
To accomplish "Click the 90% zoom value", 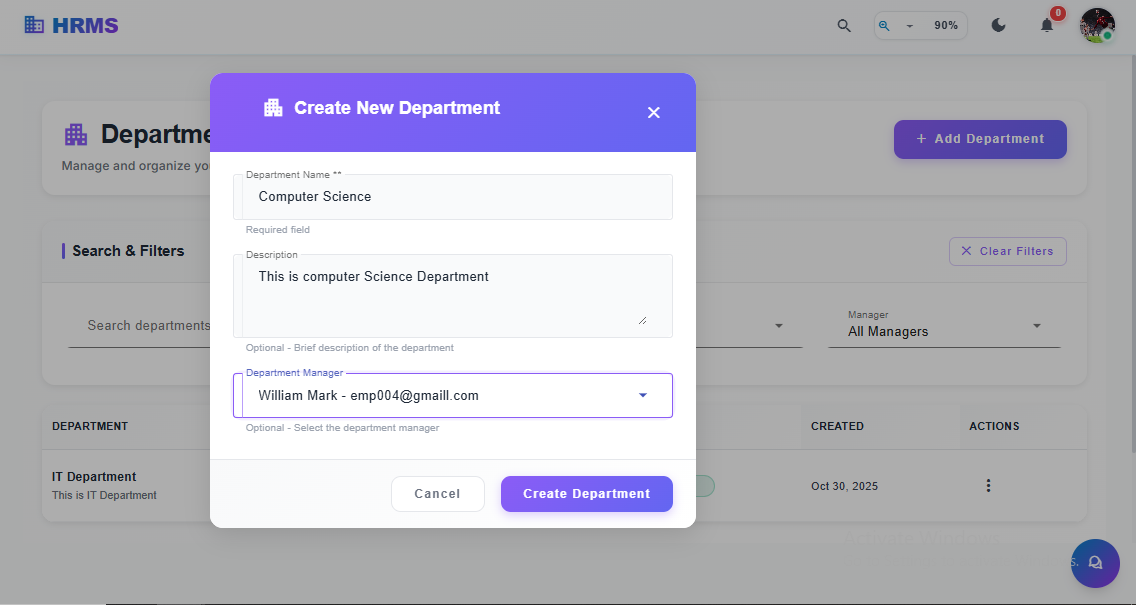I will coord(946,25).
